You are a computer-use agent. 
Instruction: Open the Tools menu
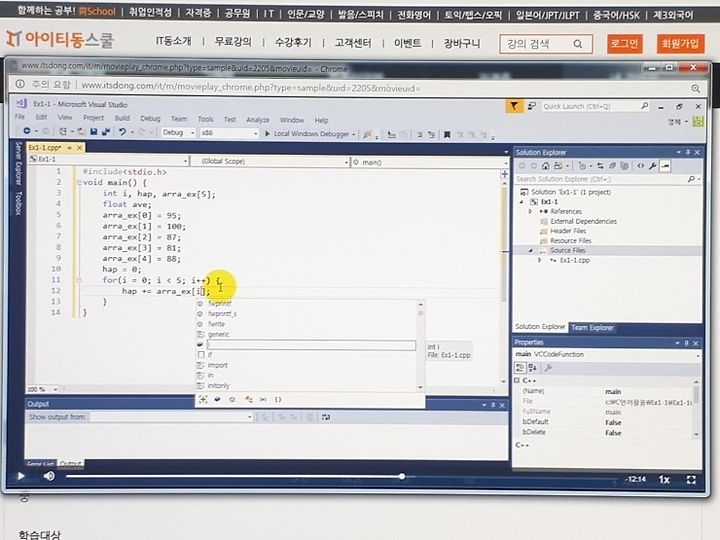pos(206,119)
